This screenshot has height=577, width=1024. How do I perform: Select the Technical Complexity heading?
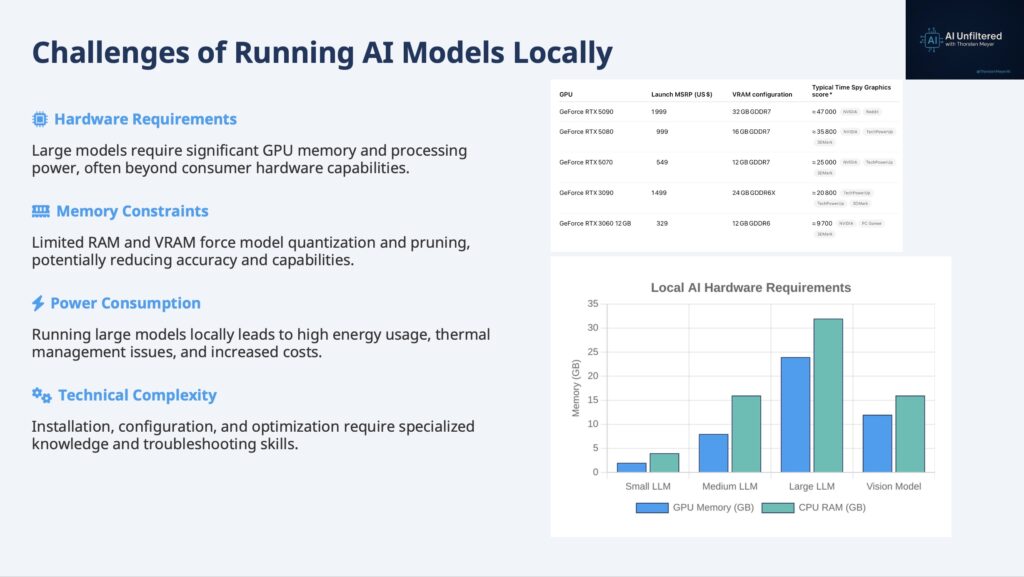coord(137,396)
